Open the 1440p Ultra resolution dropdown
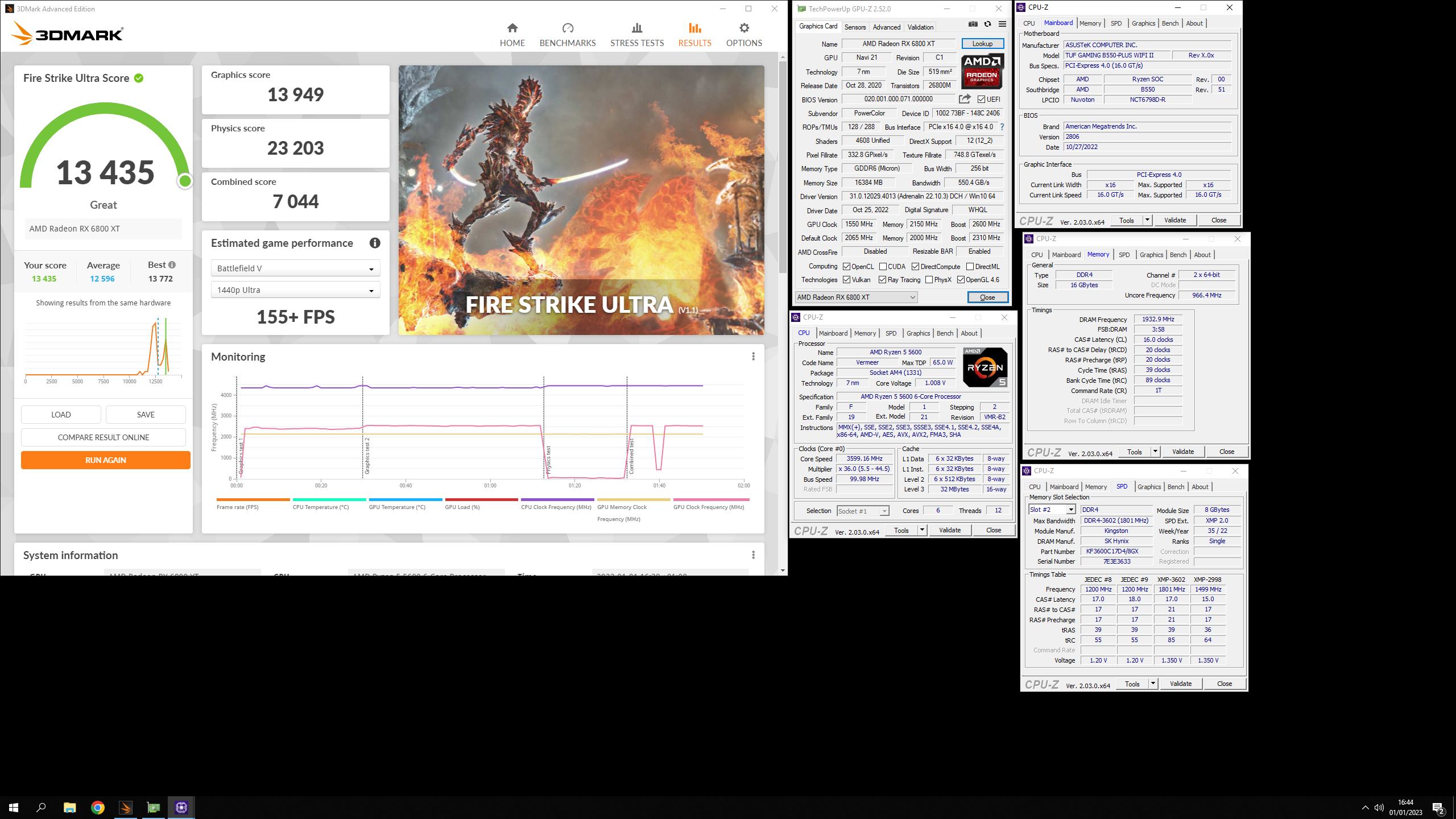 click(295, 290)
